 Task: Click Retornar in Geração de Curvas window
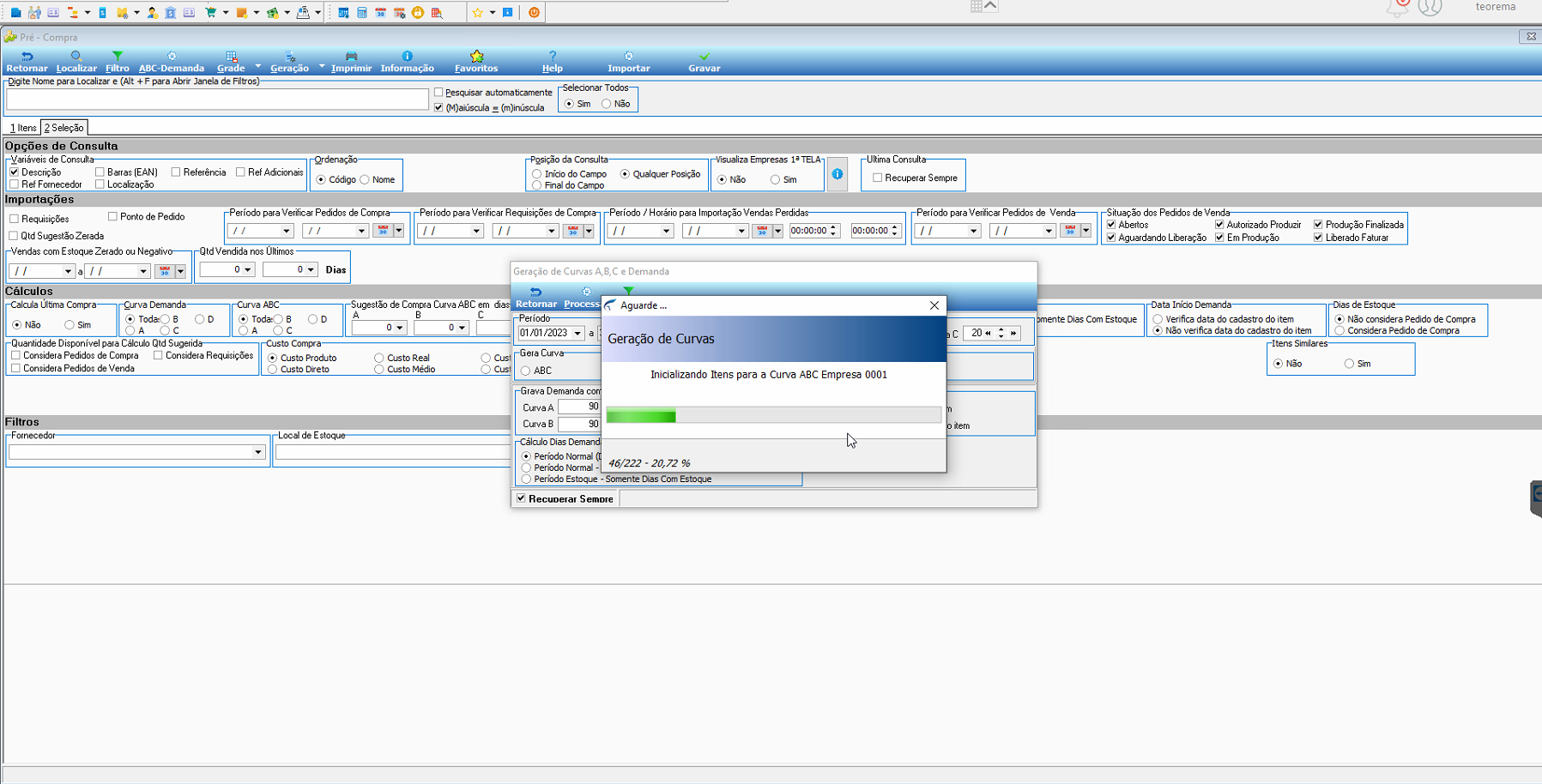pyautogui.click(x=536, y=298)
